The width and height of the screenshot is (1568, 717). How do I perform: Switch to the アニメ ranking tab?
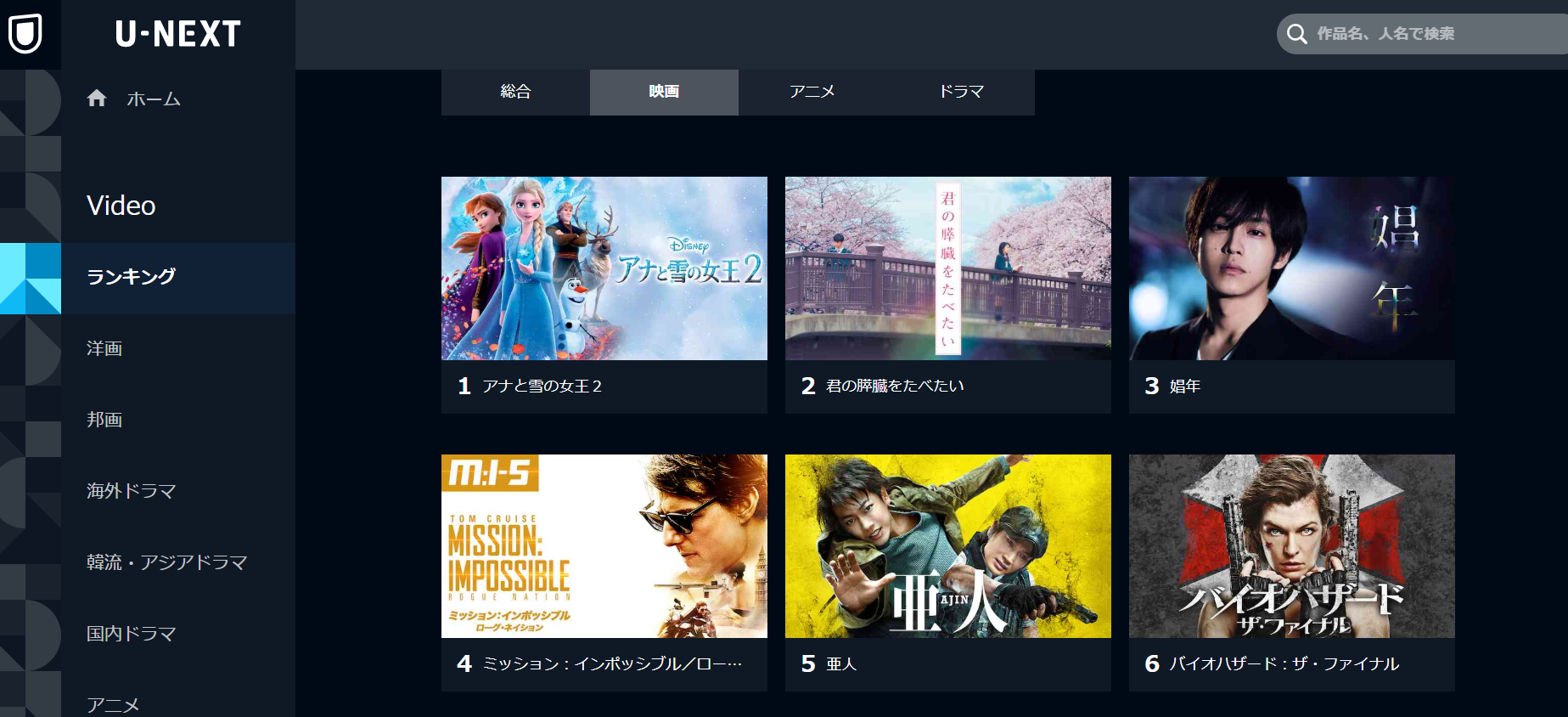(812, 92)
